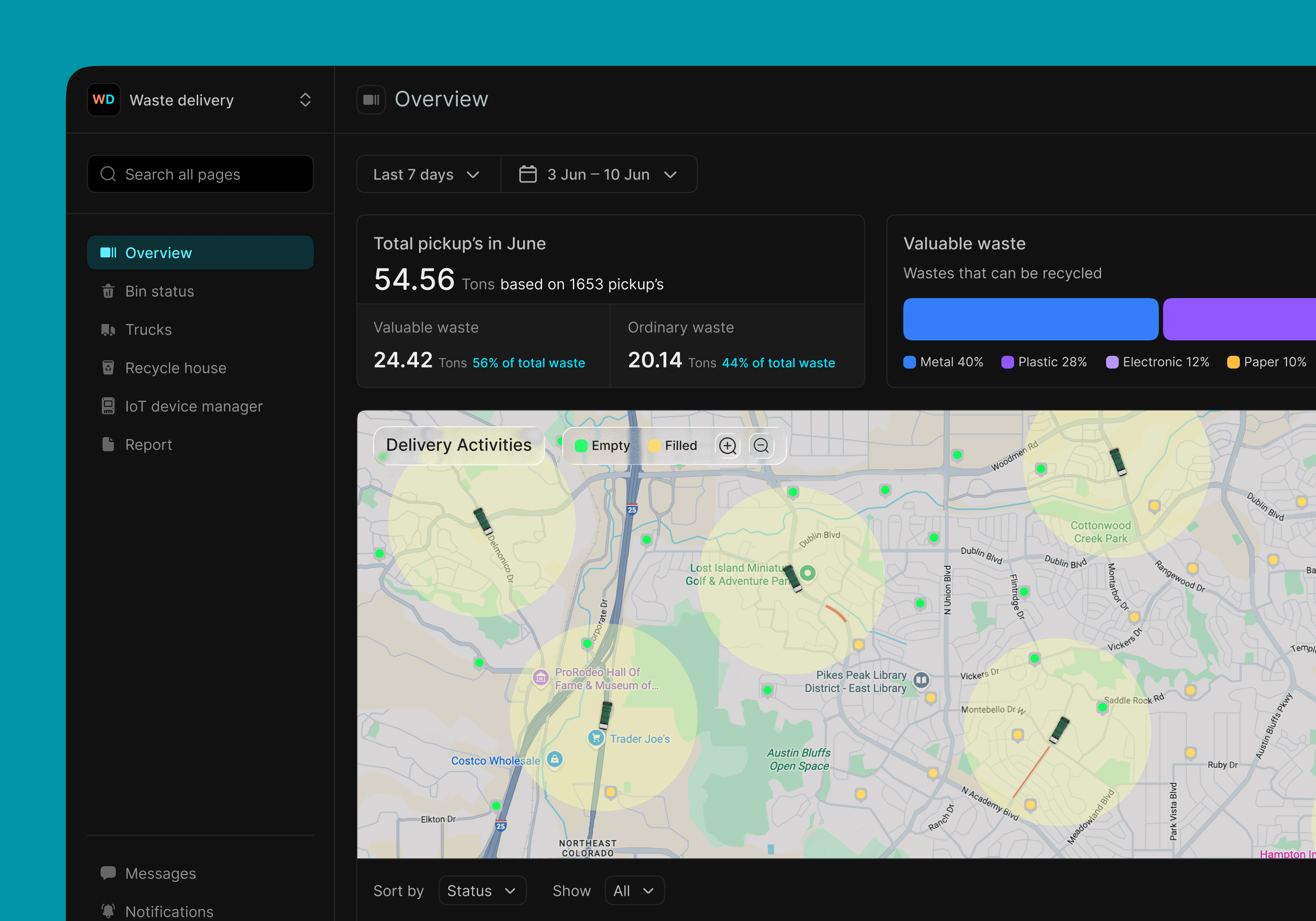Screen dimensions: 1316x921
Task: Toggle the Filled bins legend filter
Action: click(655, 445)
